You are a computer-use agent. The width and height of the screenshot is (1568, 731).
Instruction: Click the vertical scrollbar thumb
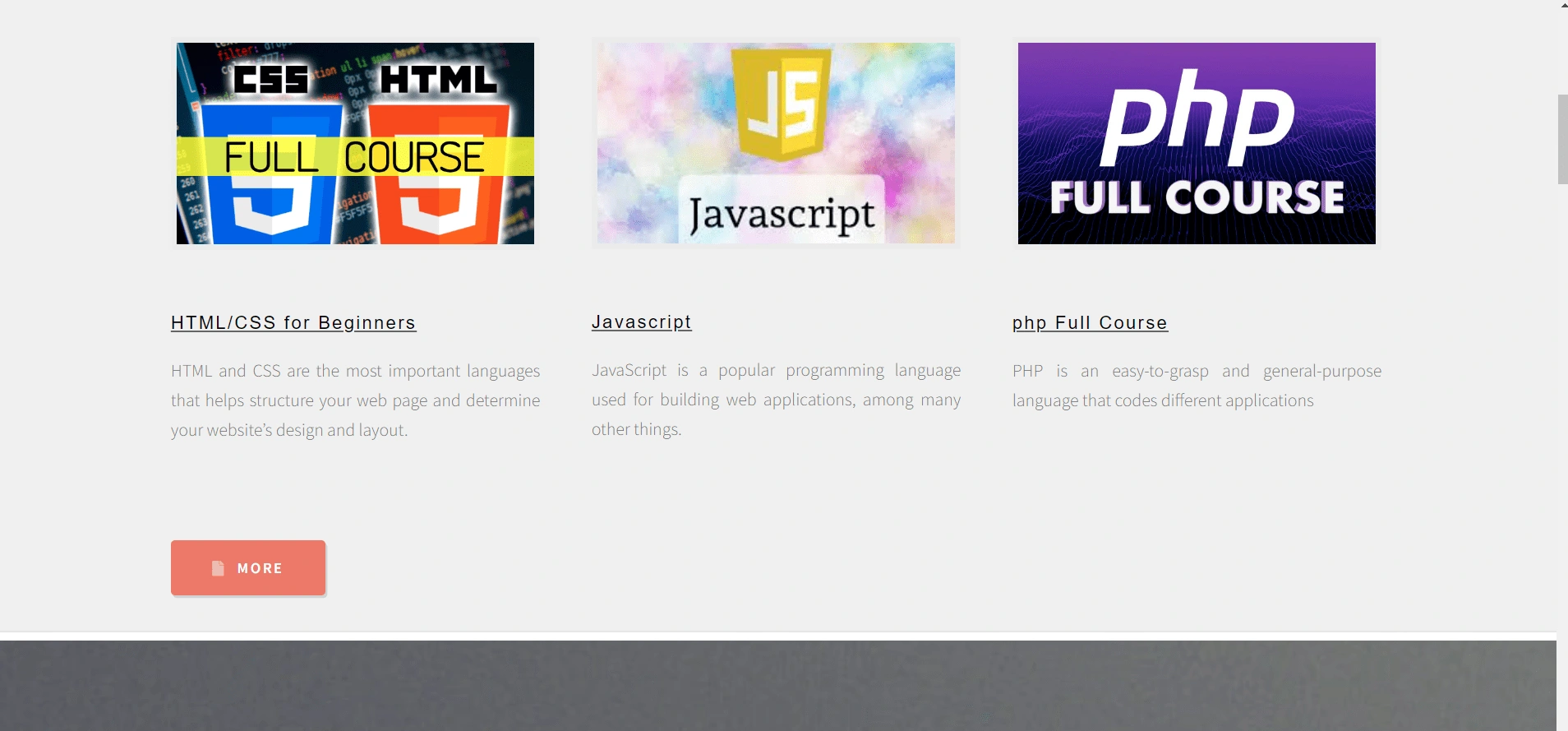1562,140
